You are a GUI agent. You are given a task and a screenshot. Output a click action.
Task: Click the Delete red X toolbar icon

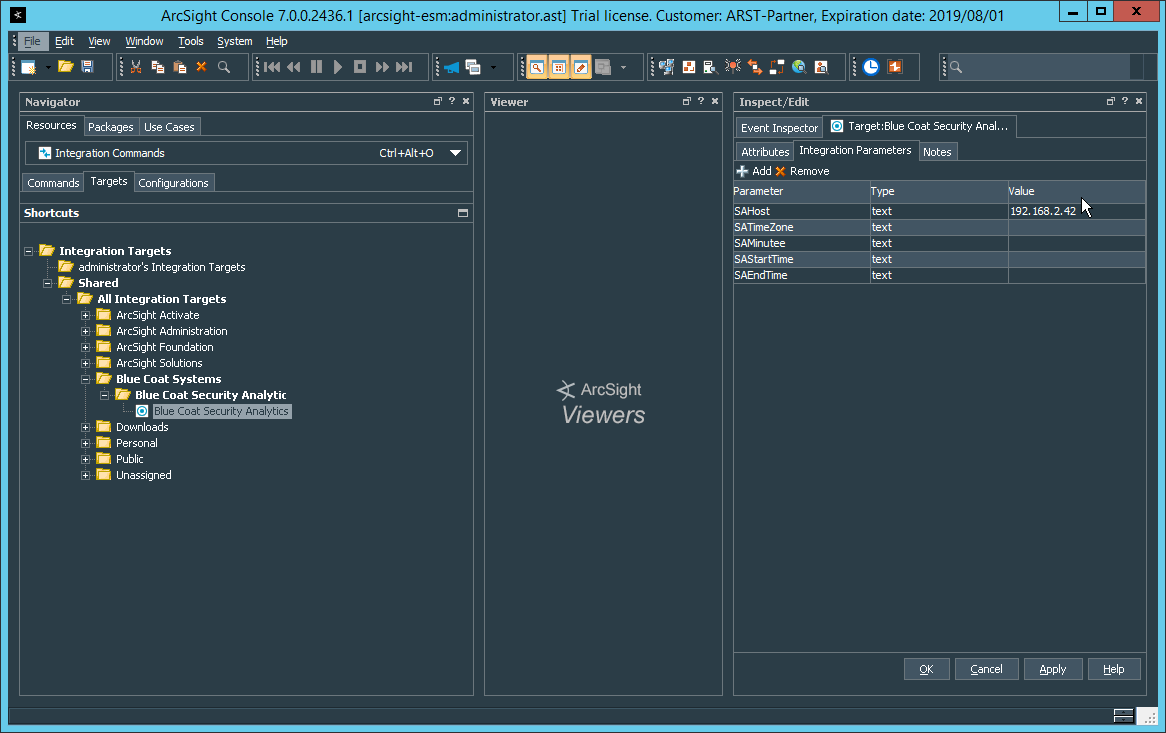click(x=201, y=67)
